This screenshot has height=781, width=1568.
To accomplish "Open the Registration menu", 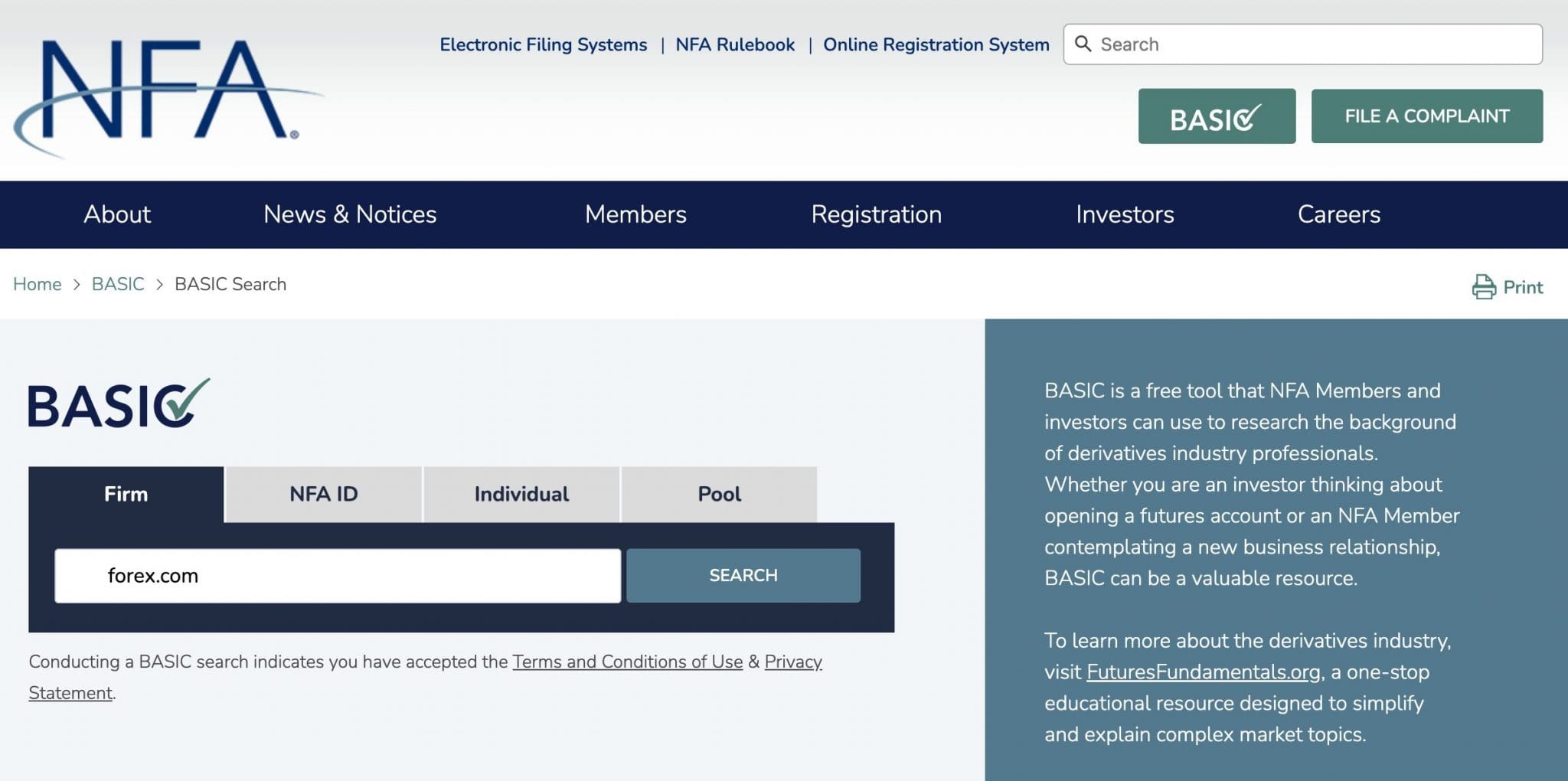I will tap(876, 214).
